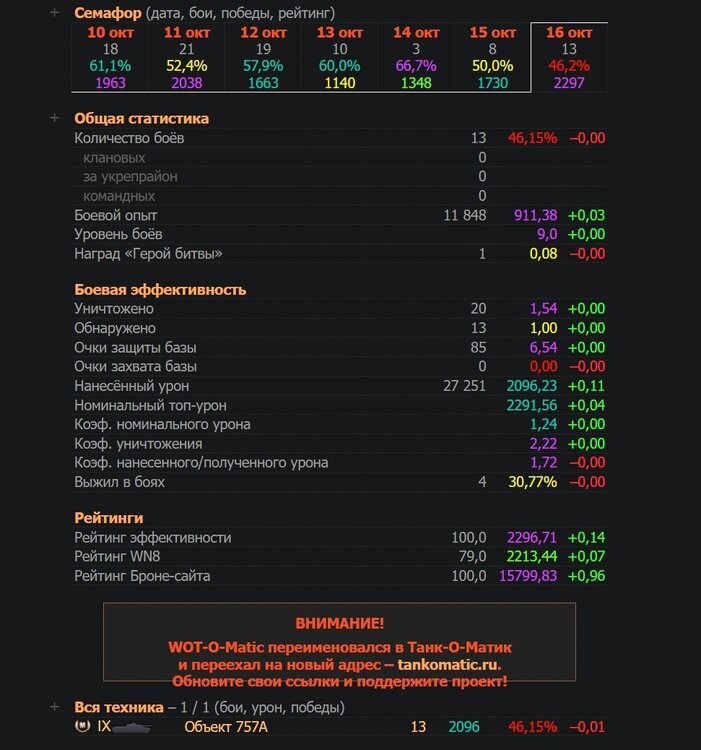Click the Обнаружено row label
The width and height of the screenshot is (701, 750).
coord(115,328)
